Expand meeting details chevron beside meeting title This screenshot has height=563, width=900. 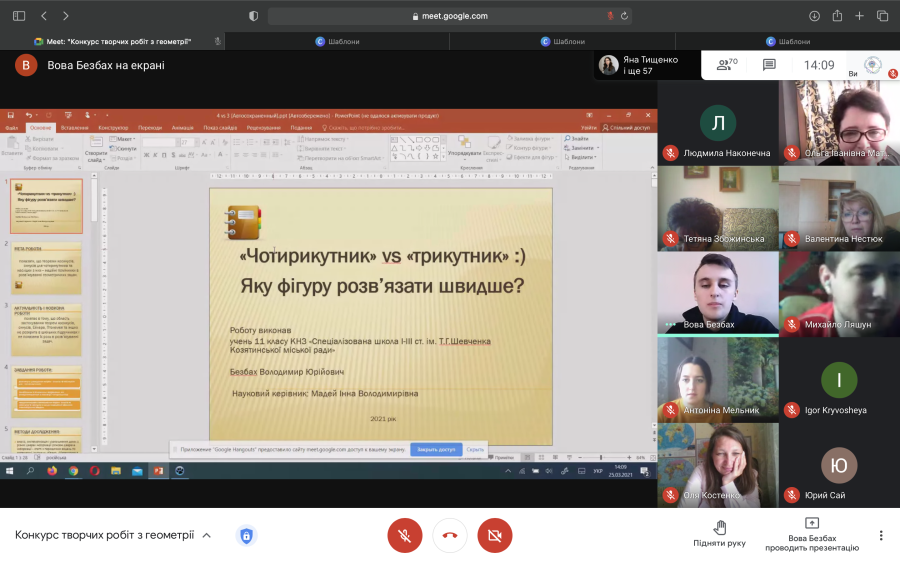pos(207,535)
